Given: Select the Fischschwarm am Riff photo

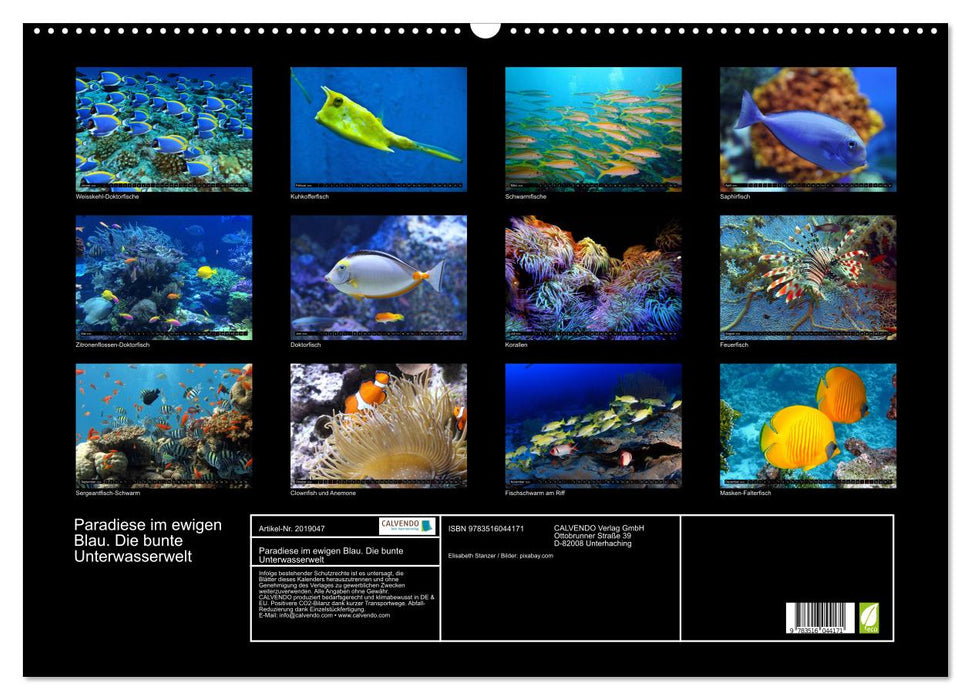Looking at the screenshot, I should point(592,425).
